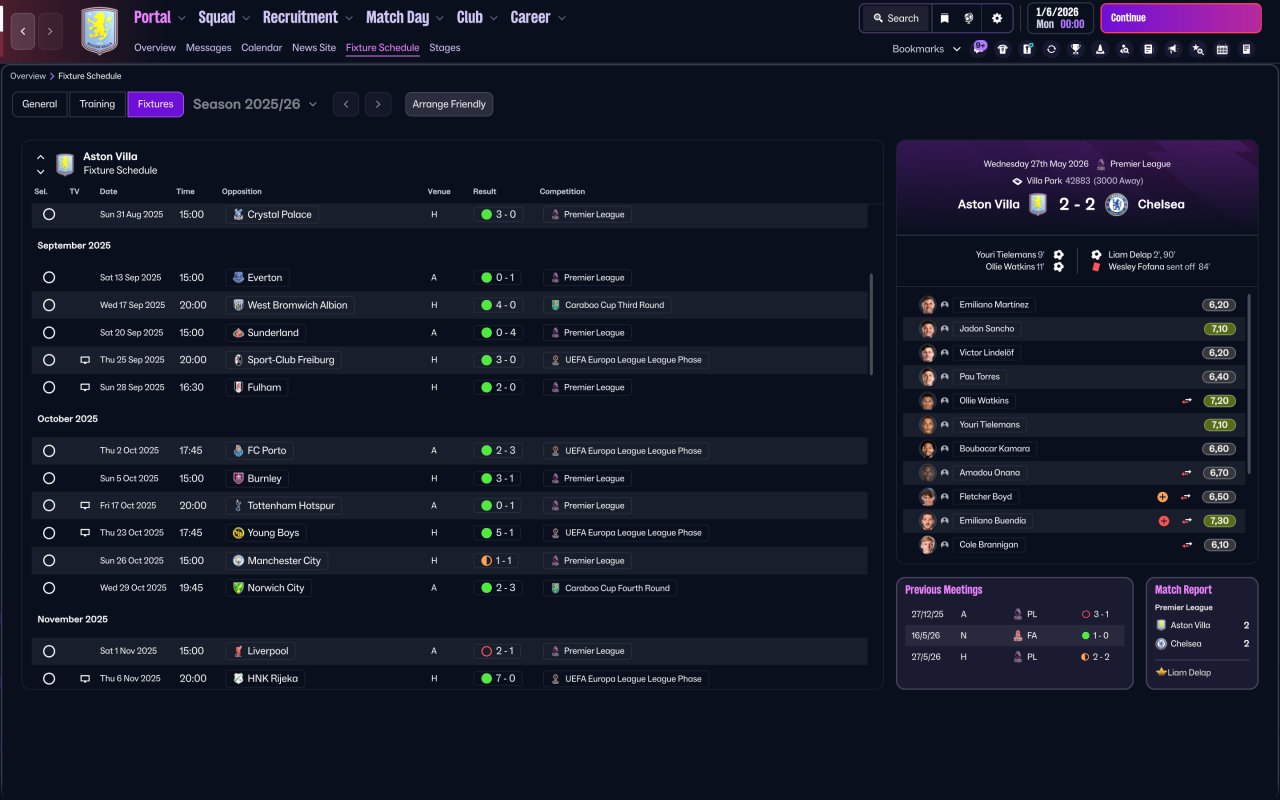The width and height of the screenshot is (1280, 800).
Task: Click the Aston Villa club crest in header
Action: coord(99,31)
